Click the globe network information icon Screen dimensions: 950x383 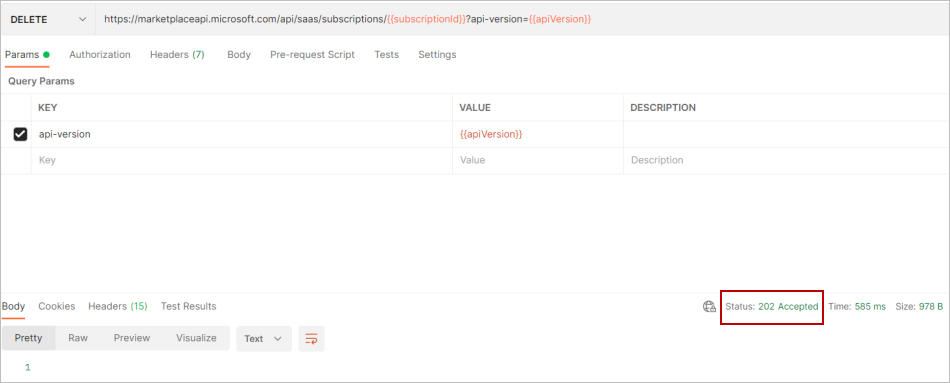click(x=709, y=307)
